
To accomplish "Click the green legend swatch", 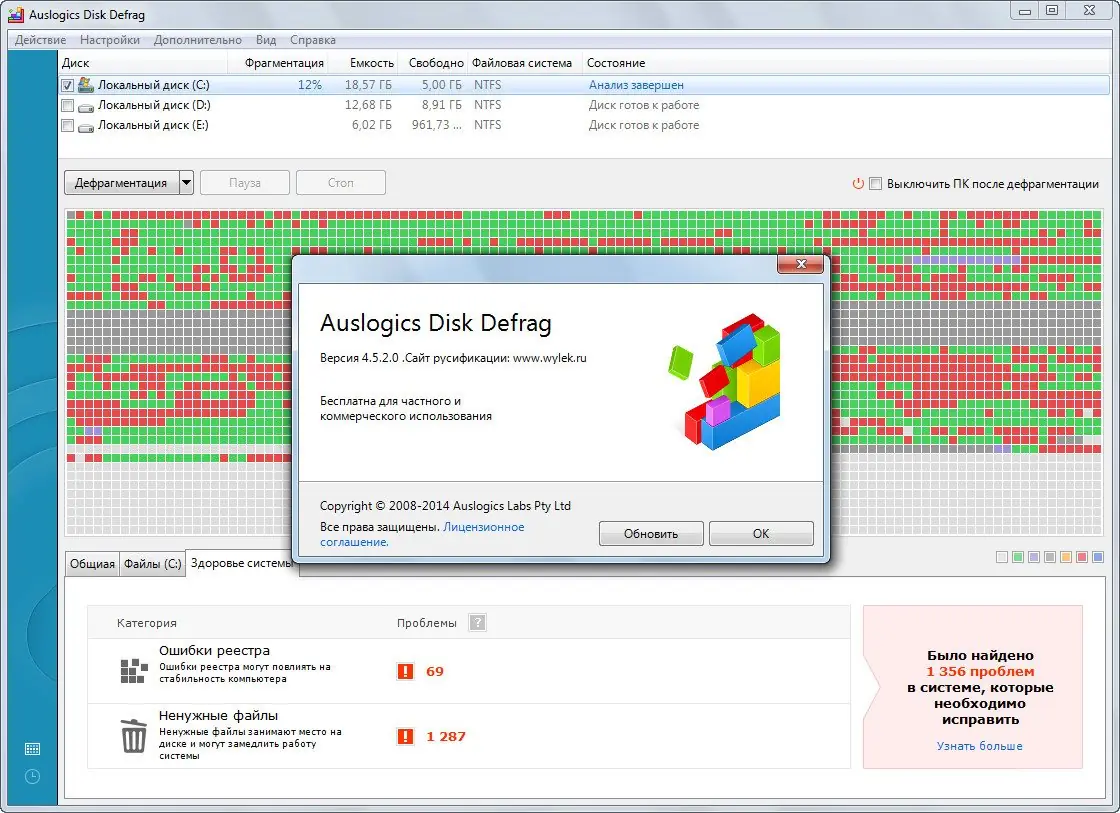I will 1018,557.
